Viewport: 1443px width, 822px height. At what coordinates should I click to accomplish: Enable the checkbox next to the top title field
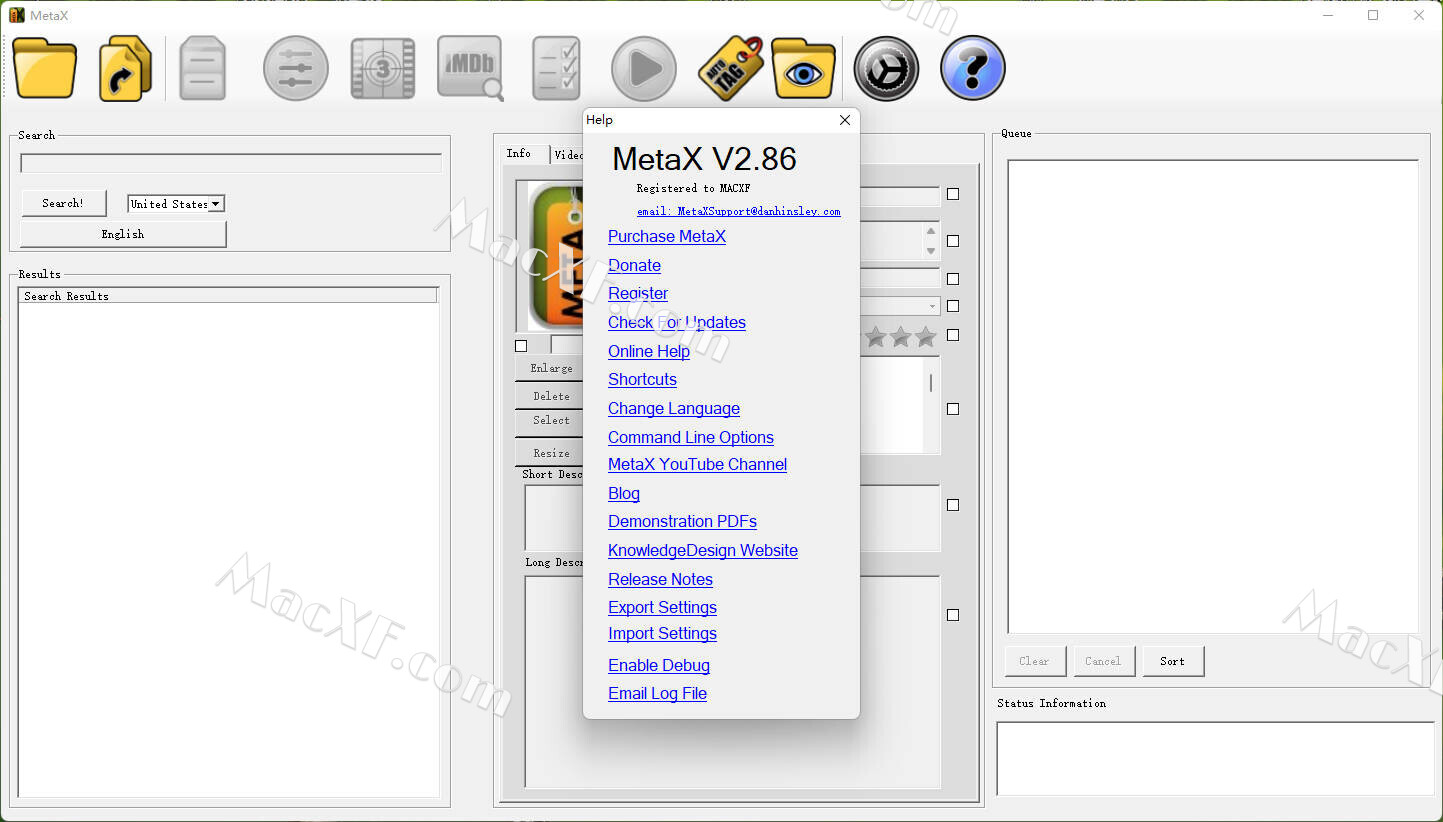coord(952,194)
